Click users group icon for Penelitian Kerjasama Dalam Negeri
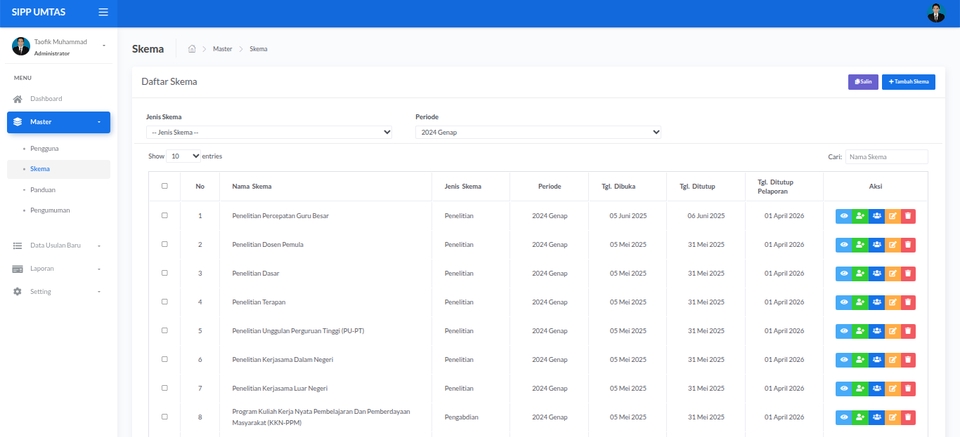The image size is (960, 437). pyautogui.click(x=876, y=359)
